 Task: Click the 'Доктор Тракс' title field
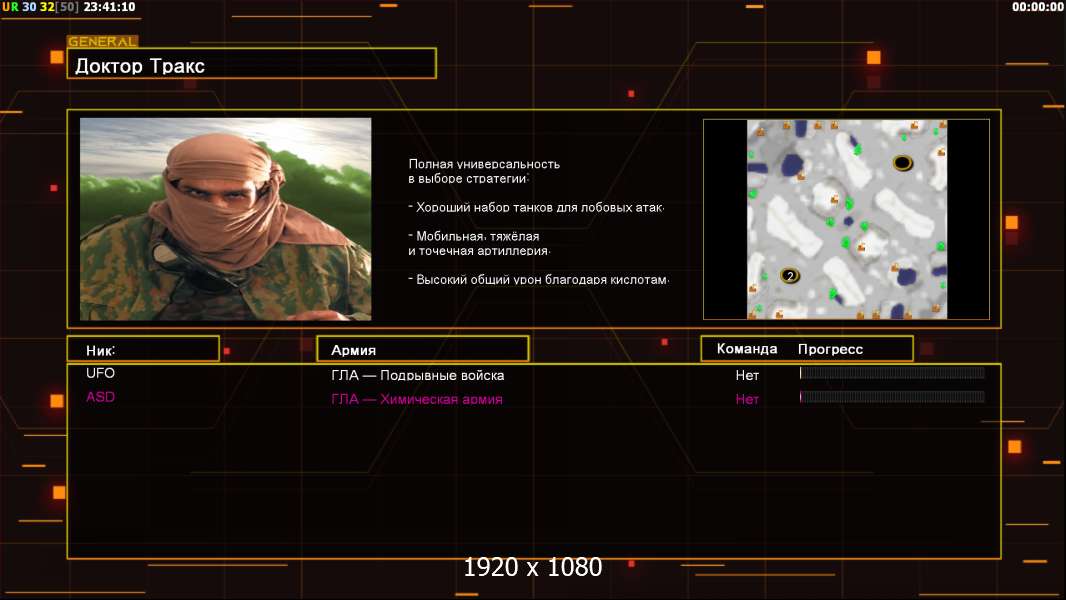point(252,63)
